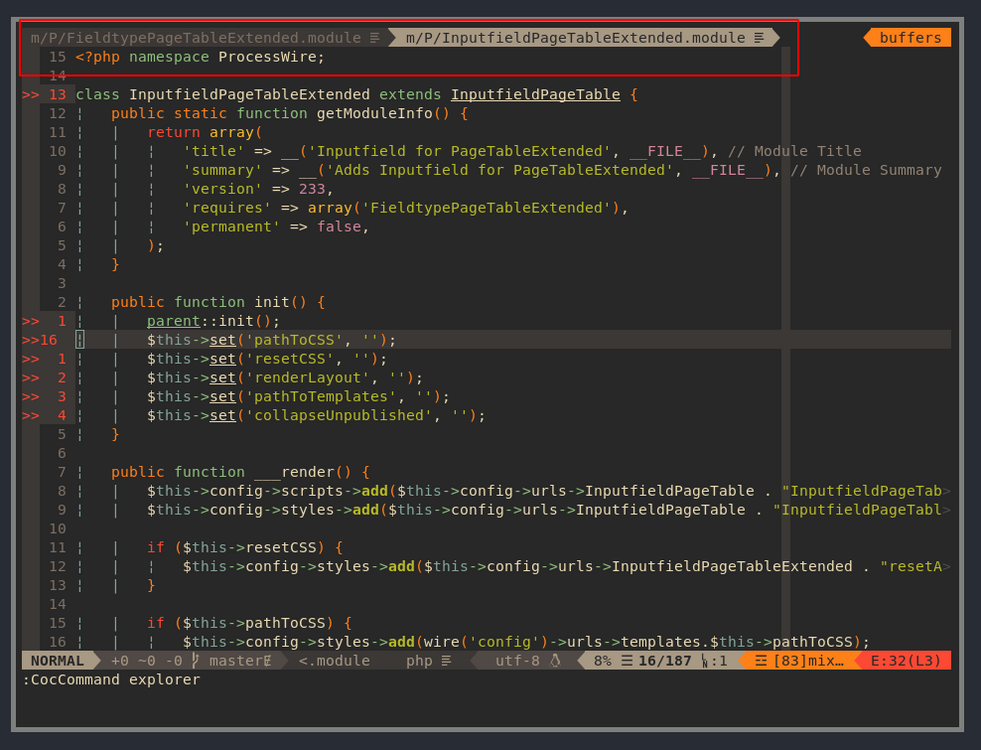Screen dimensions: 981x750
Task: Click the Linux penguin icon beside utf-8
Action: click(x=555, y=661)
